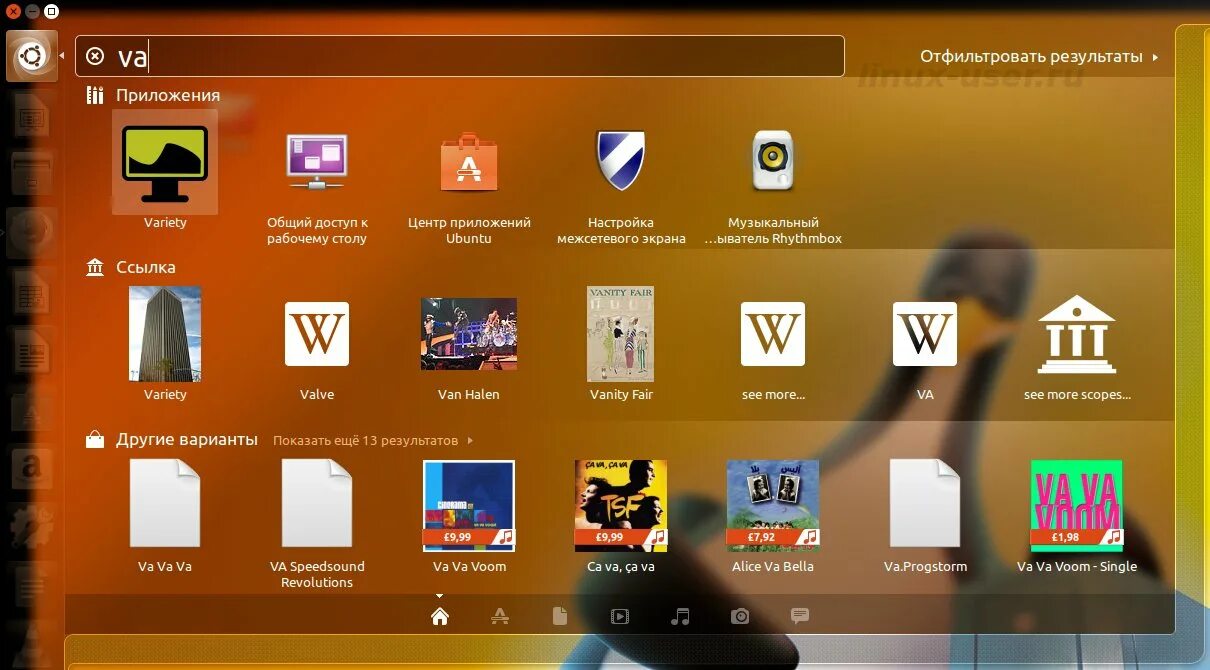The image size is (1210, 670).
Task: Open the 'Alice Va Bella' album
Action: pyautogui.click(x=773, y=506)
